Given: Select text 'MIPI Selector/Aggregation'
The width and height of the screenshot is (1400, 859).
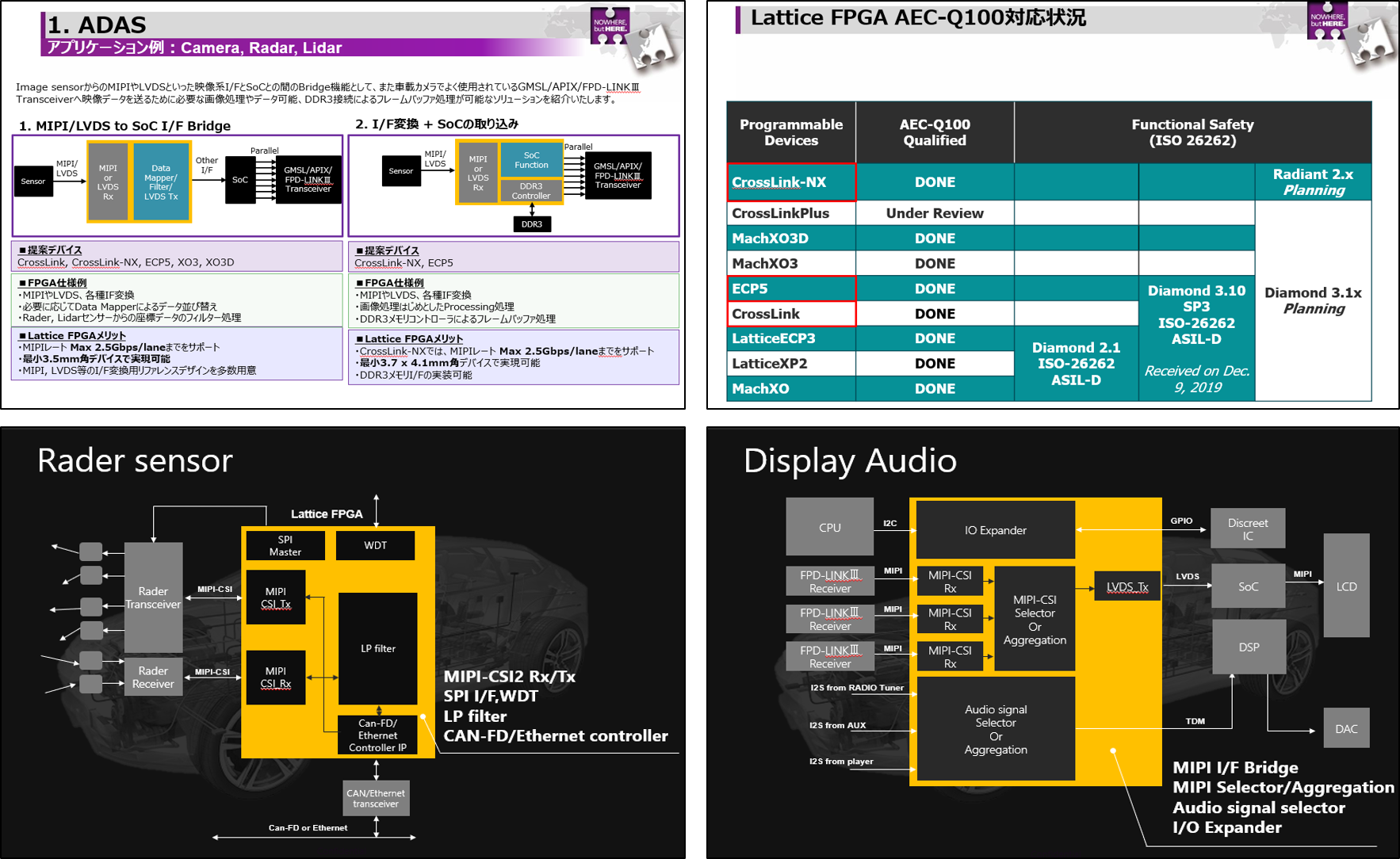Looking at the screenshot, I should [1283, 787].
